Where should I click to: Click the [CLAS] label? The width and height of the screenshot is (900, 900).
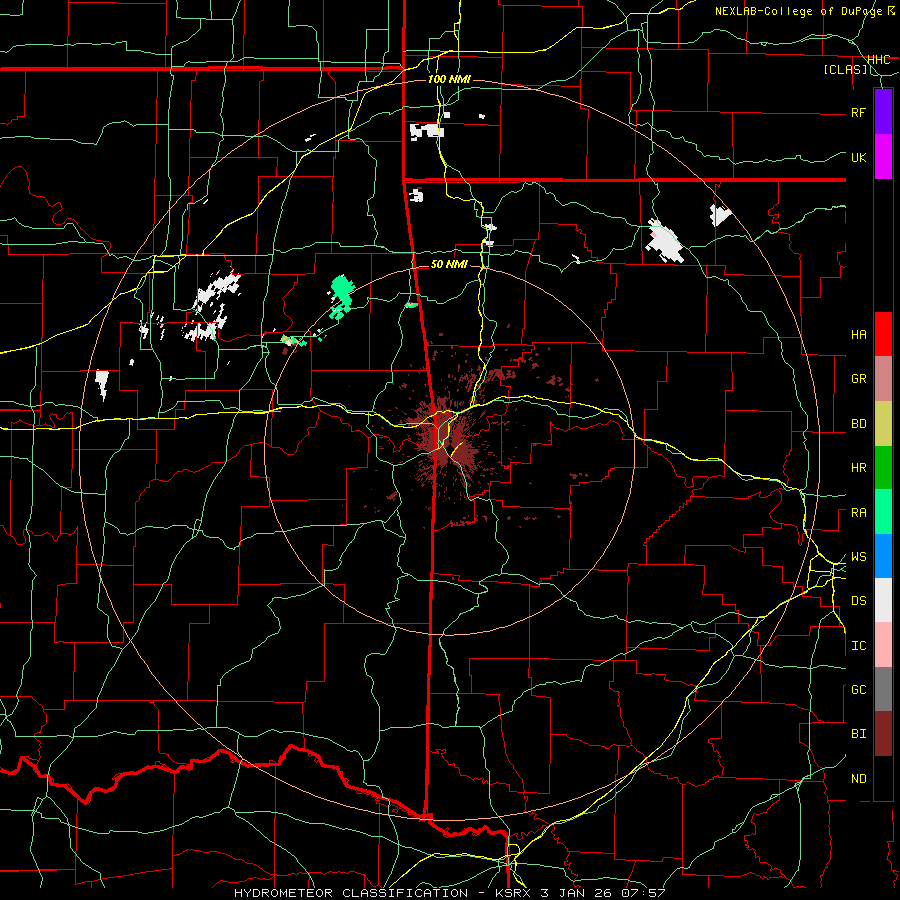(845, 70)
